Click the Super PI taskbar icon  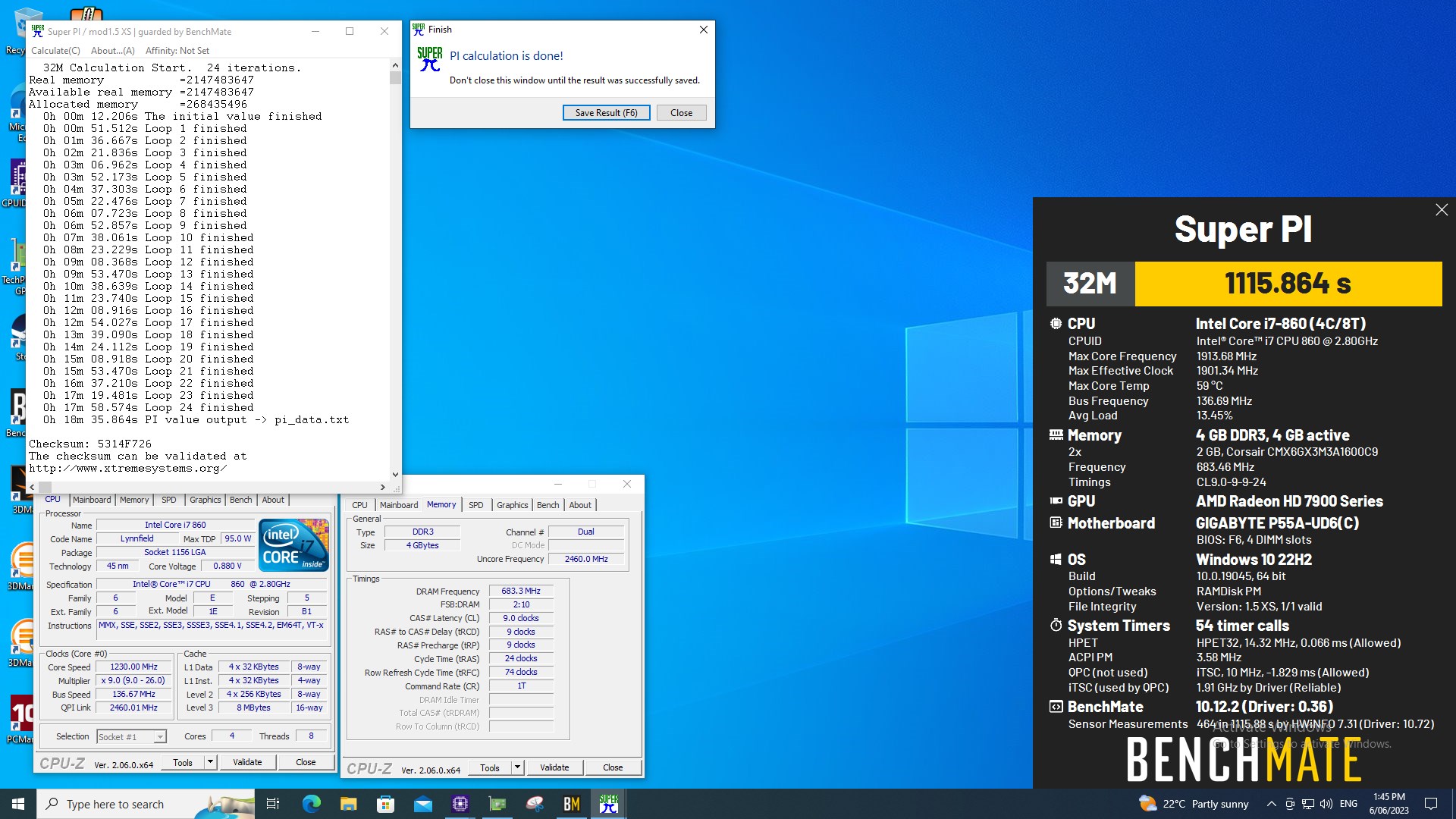click(x=608, y=804)
